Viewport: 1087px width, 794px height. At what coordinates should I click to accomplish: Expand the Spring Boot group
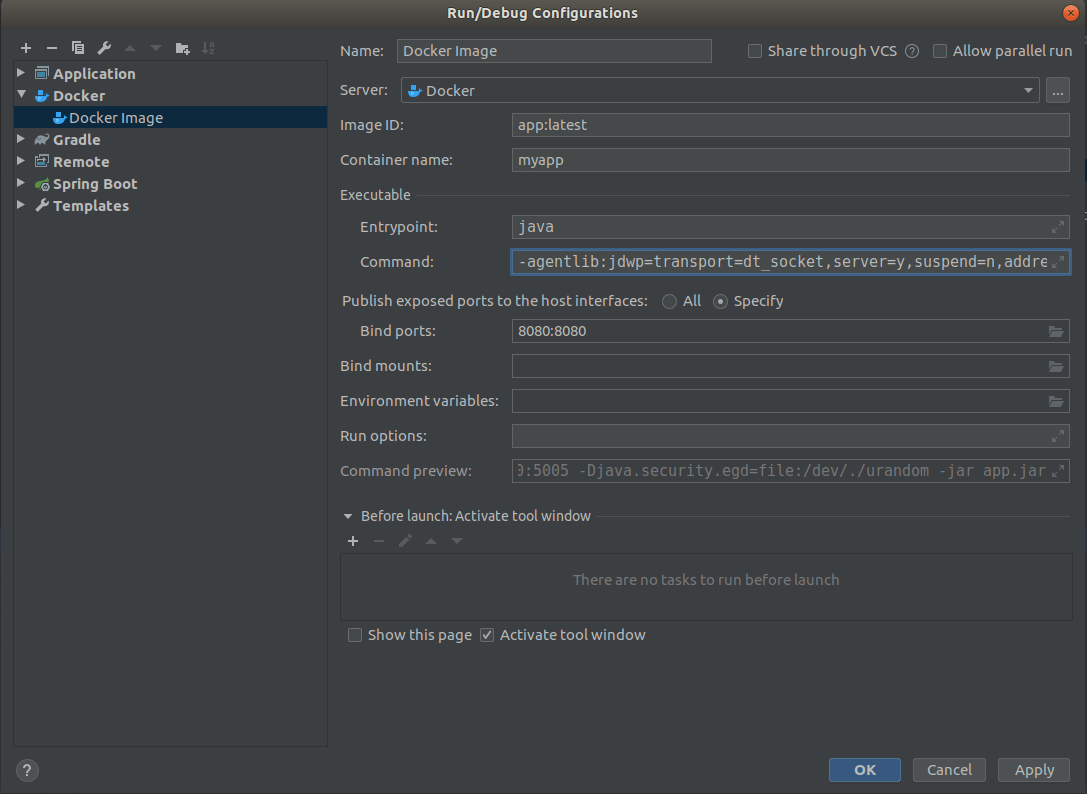pos(20,183)
